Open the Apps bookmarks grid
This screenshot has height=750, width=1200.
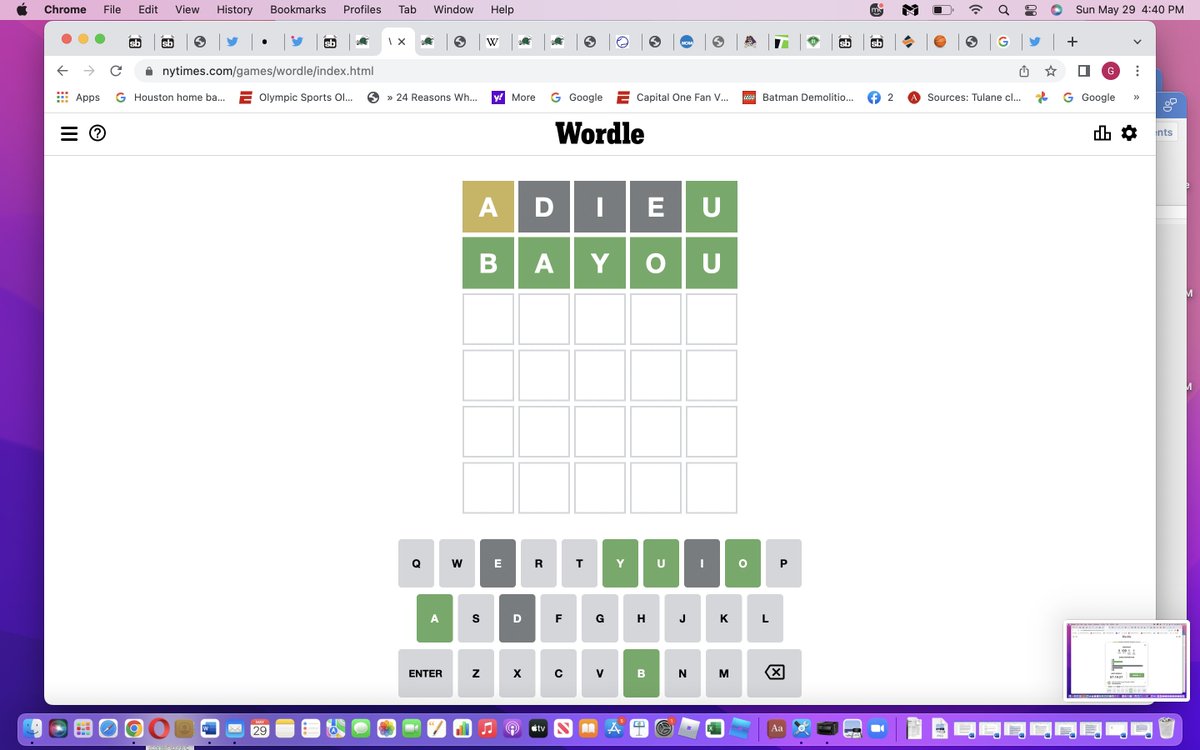[x=79, y=97]
